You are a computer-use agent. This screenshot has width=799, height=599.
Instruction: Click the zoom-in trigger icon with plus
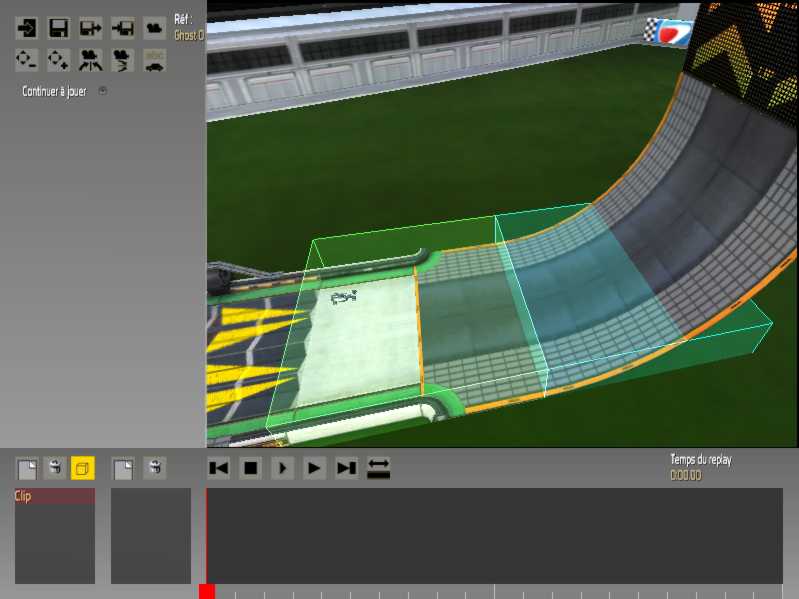pos(59,60)
